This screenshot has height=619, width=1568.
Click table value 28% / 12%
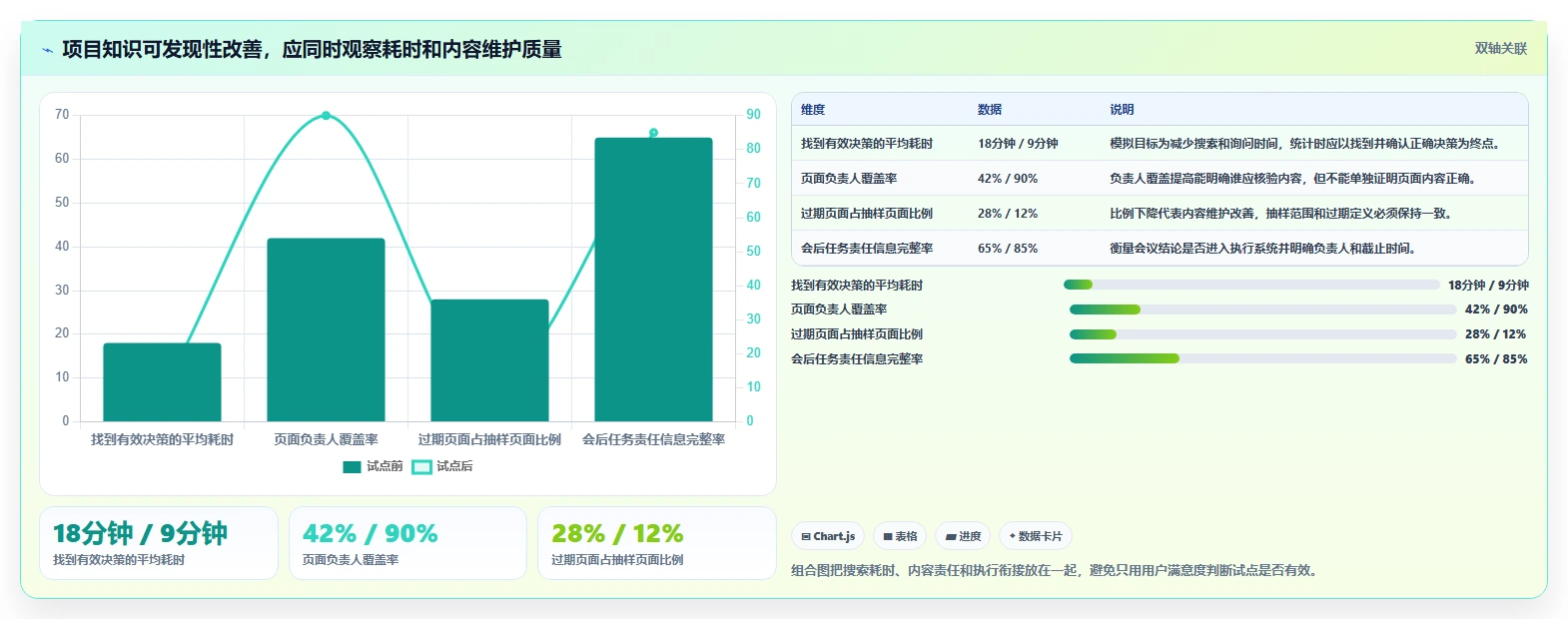[x=1008, y=214]
